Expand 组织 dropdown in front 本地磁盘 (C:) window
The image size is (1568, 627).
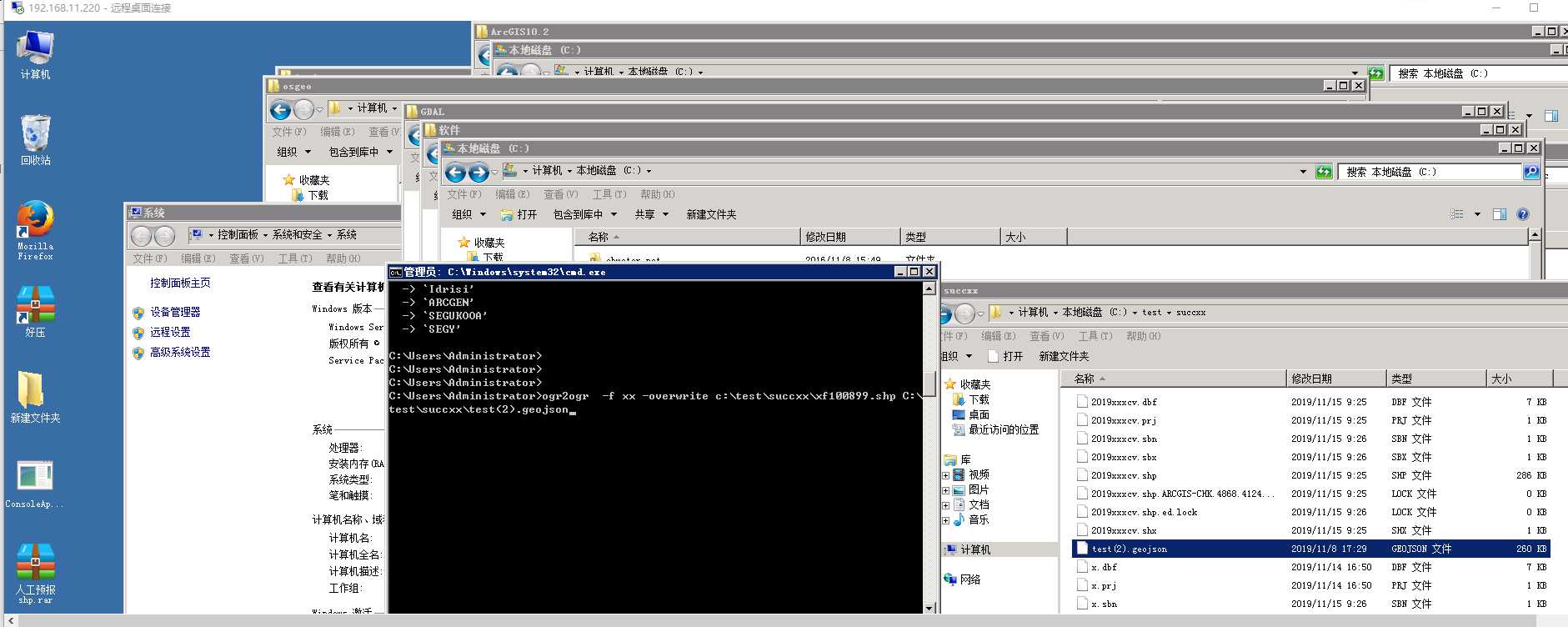click(469, 214)
